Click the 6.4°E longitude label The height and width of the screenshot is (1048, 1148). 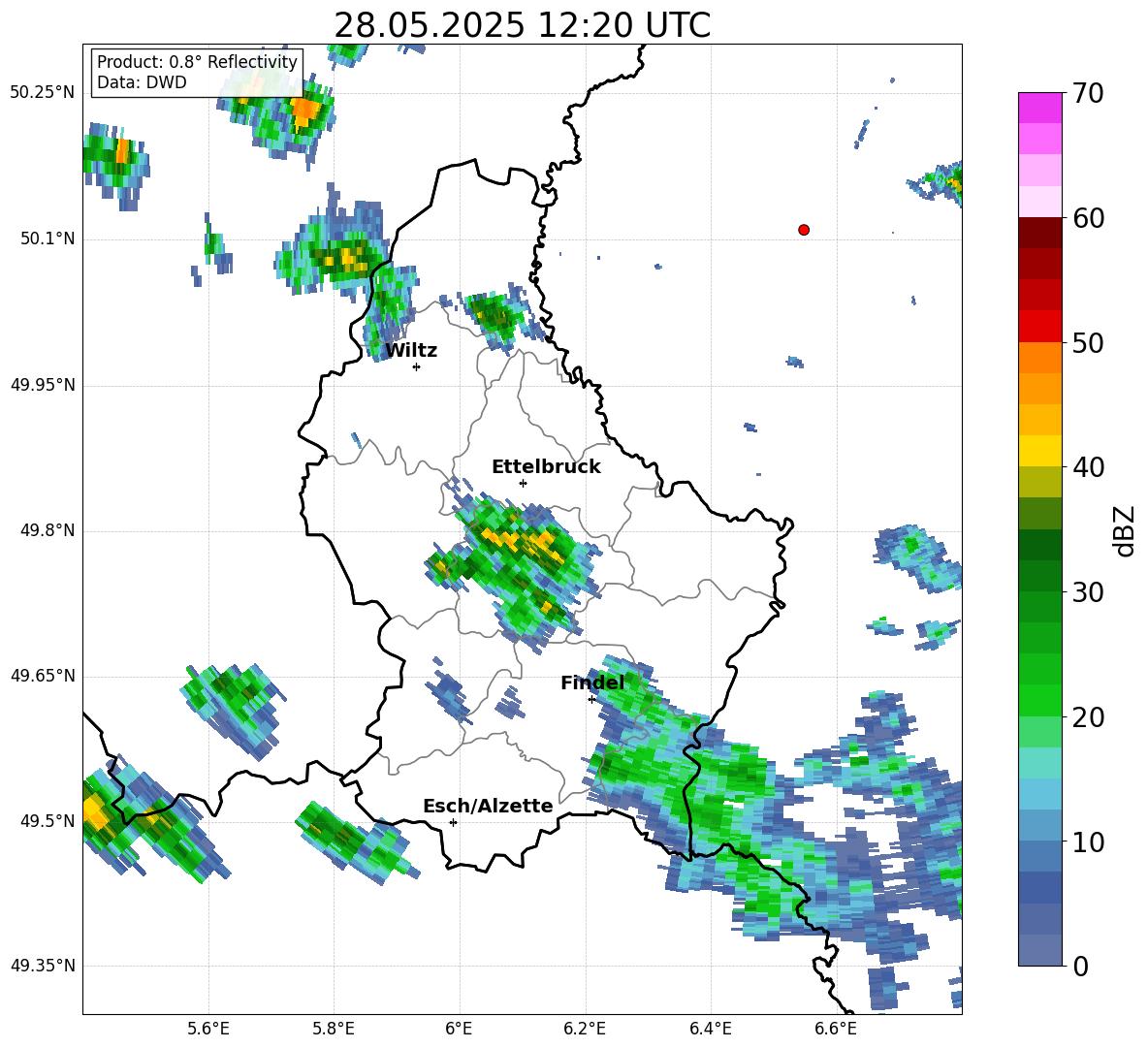[710, 1029]
